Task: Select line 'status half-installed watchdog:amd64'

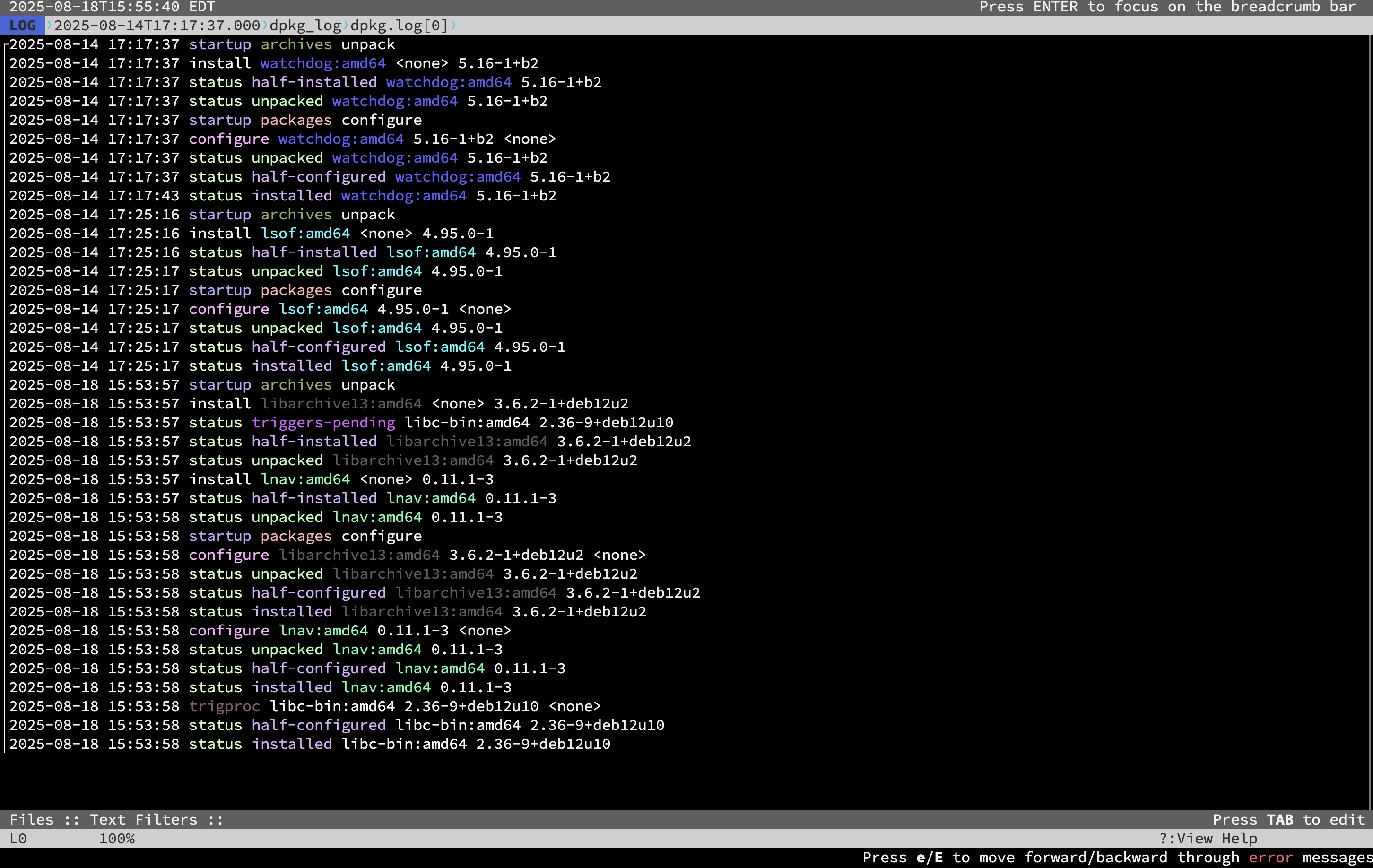Action: point(305,82)
